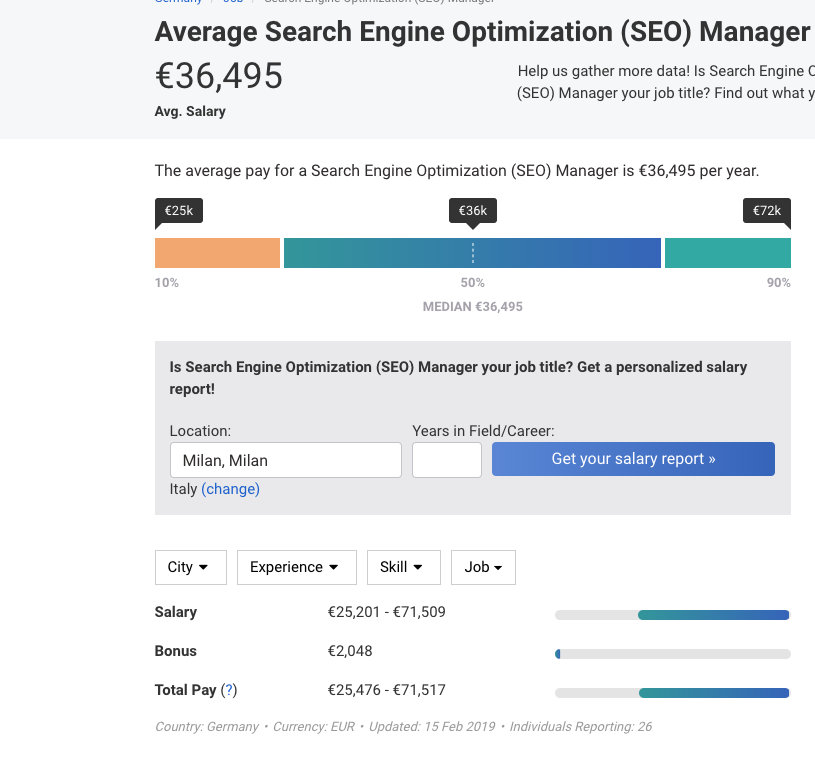Select the Avg. Salary label
Image resolution: width=815 pixels, height=759 pixels.
(190, 111)
